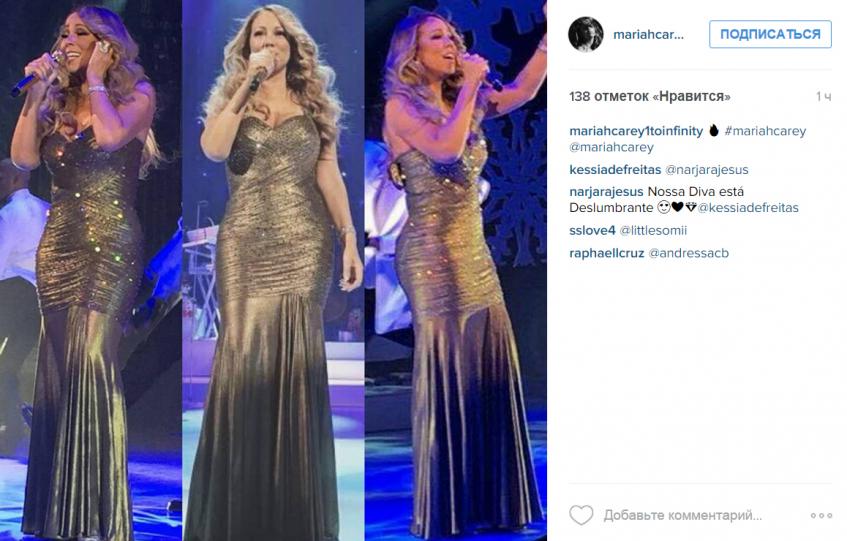Click the #mariahcarey hashtag
This screenshot has width=847, height=541.
765,131
